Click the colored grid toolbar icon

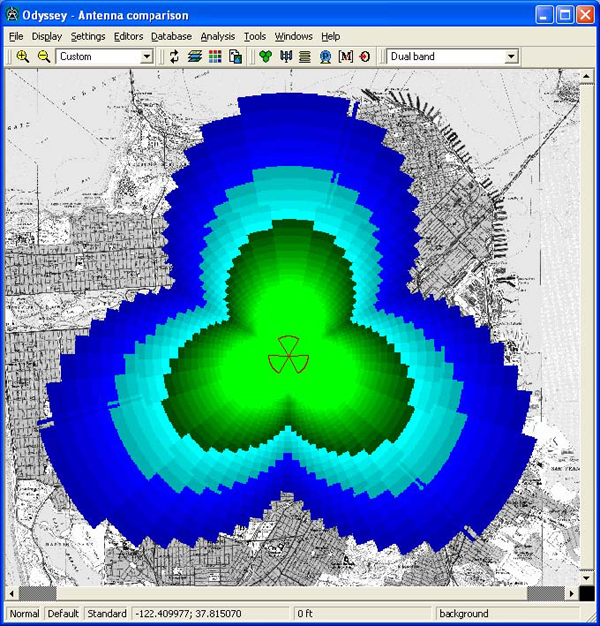pos(215,57)
